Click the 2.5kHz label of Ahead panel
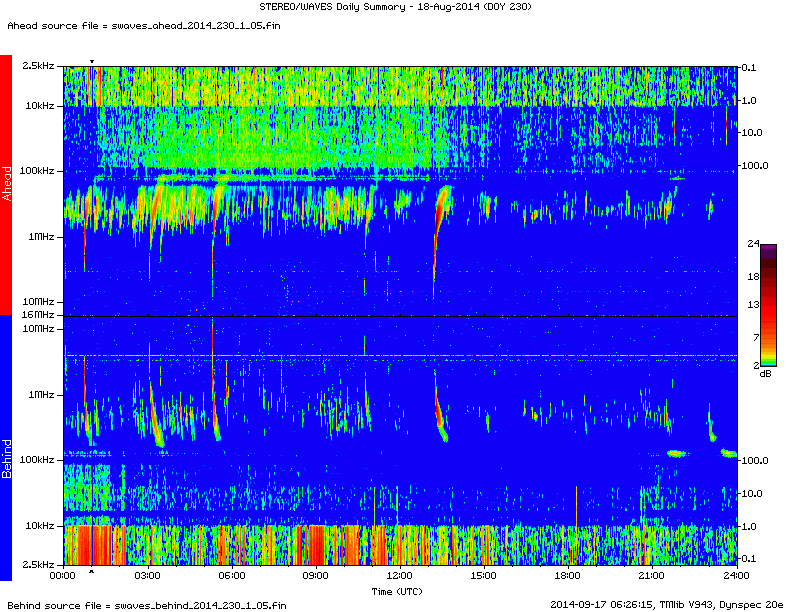The height and width of the screenshot is (612, 792). (38, 66)
